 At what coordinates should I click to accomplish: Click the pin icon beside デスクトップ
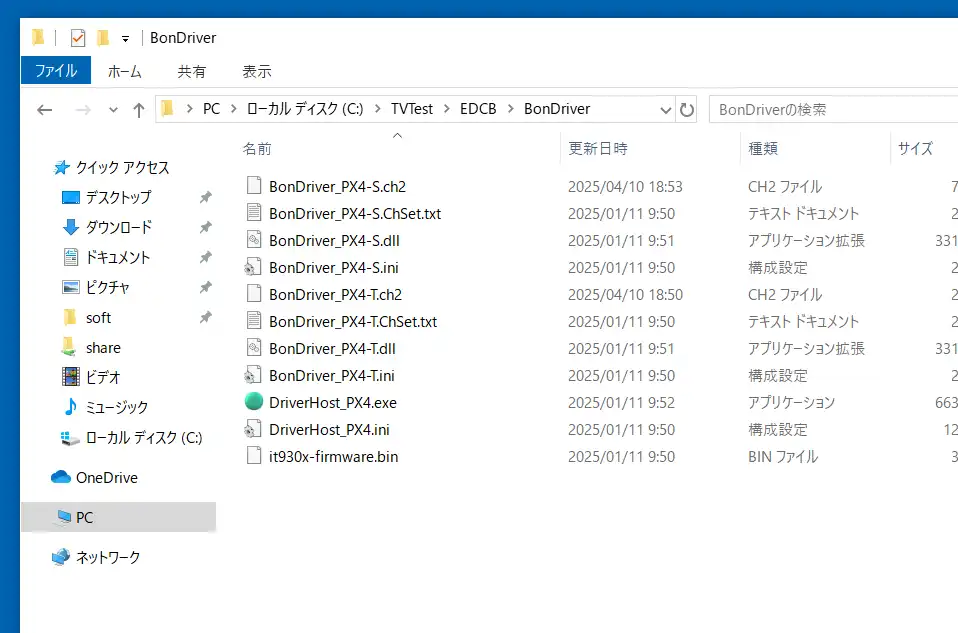click(x=206, y=197)
